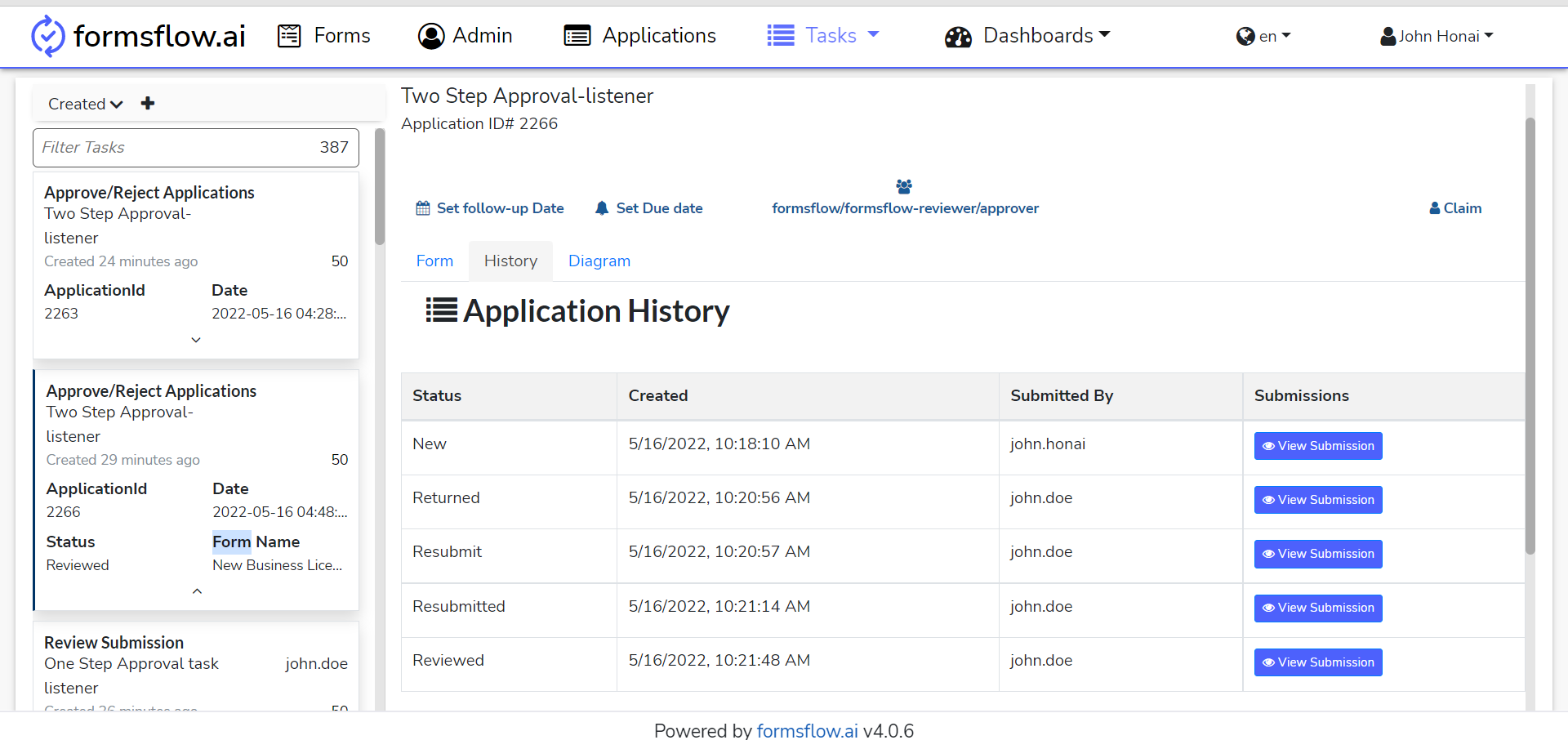
Task: Click the Filter Tasks input field
Action: click(x=196, y=148)
